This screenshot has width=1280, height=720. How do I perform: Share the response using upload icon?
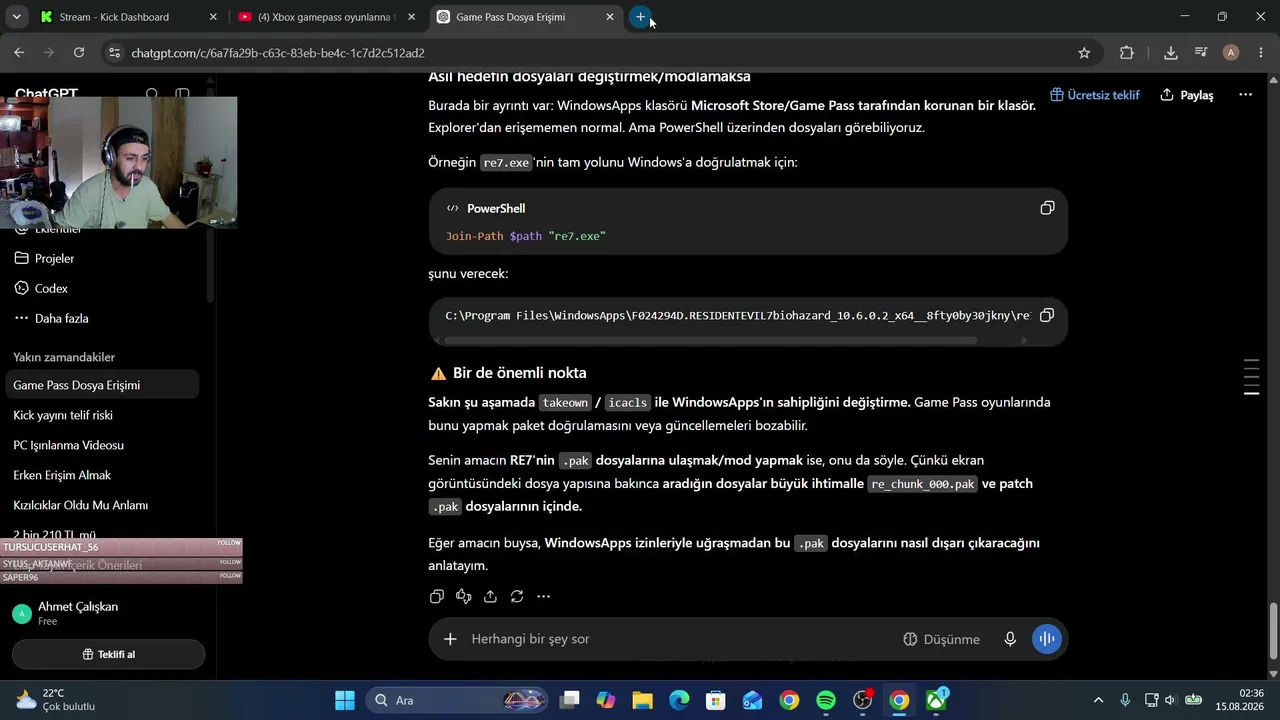coord(490,596)
